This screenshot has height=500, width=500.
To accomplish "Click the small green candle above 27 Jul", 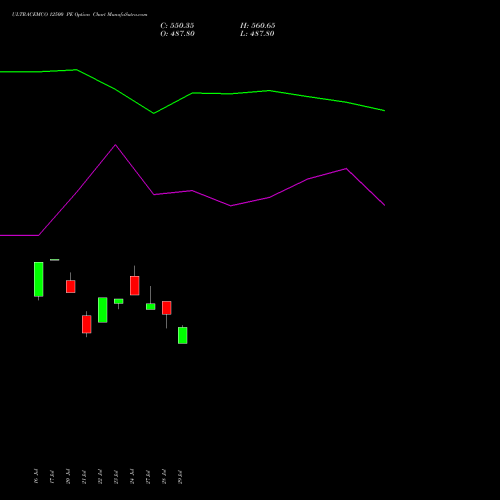I will click(151, 307).
